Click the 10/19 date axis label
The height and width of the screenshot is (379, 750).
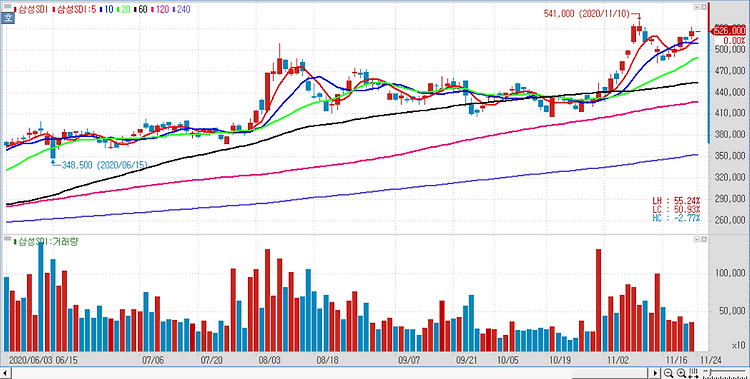(559, 359)
